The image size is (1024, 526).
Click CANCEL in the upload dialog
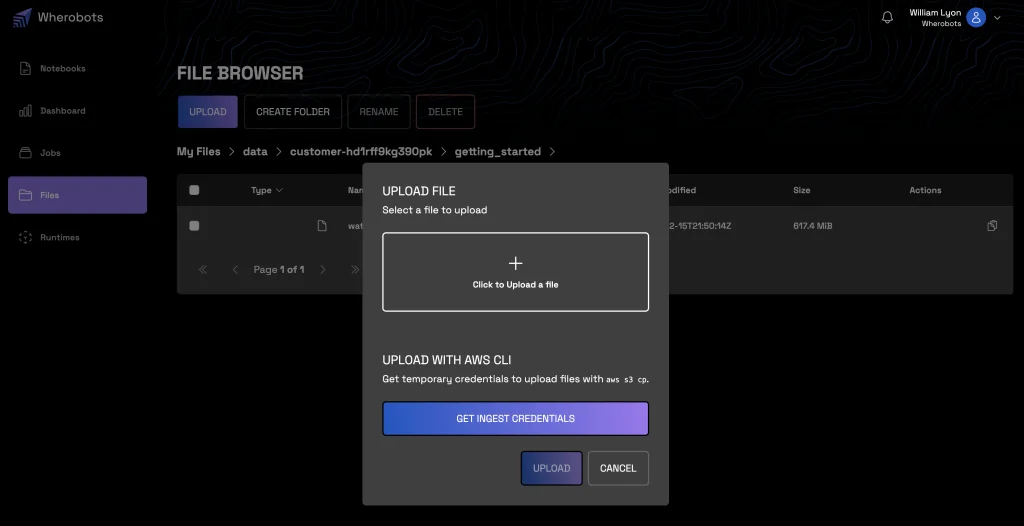pos(618,468)
